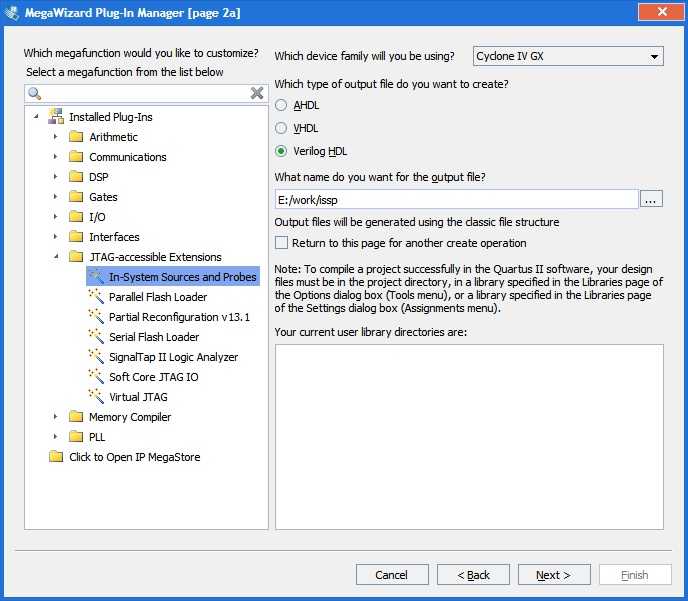The width and height of the screenshot is (688, 601).
Task: Choose SignalTap II Logic Analyzer
Action: 173,357
